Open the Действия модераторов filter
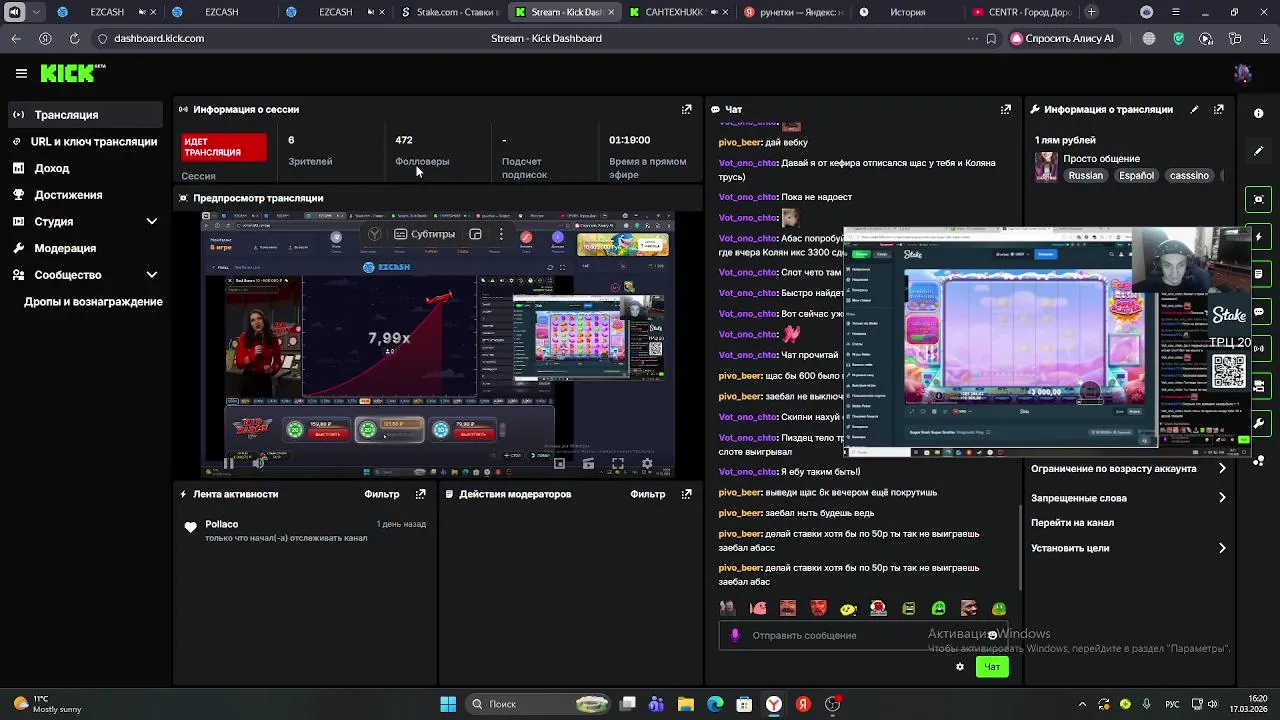Image resolution: width=1280 pixels, height=720 pixels. pos(648,494)
